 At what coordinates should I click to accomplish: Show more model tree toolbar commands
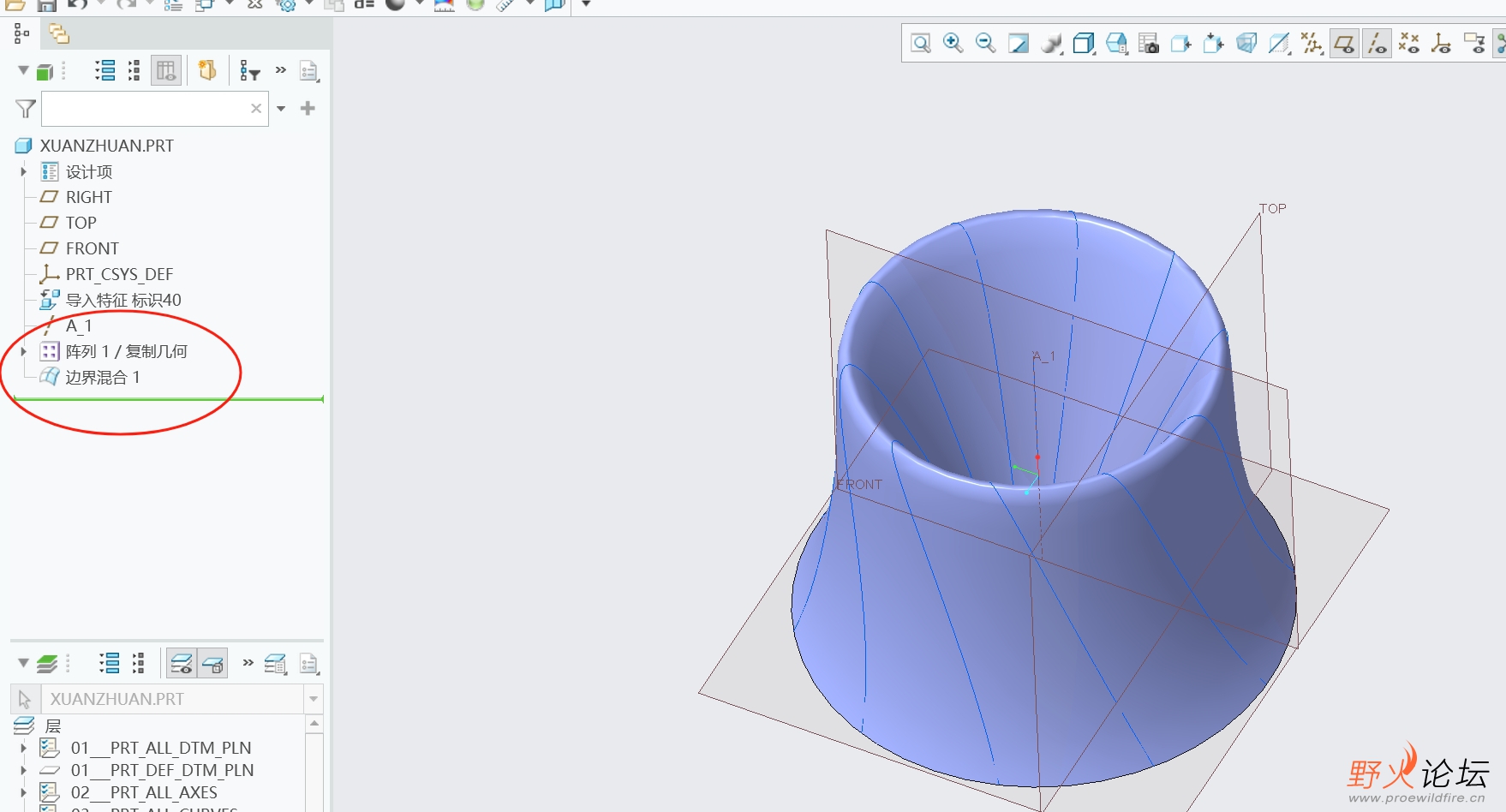tap(280, 69)
